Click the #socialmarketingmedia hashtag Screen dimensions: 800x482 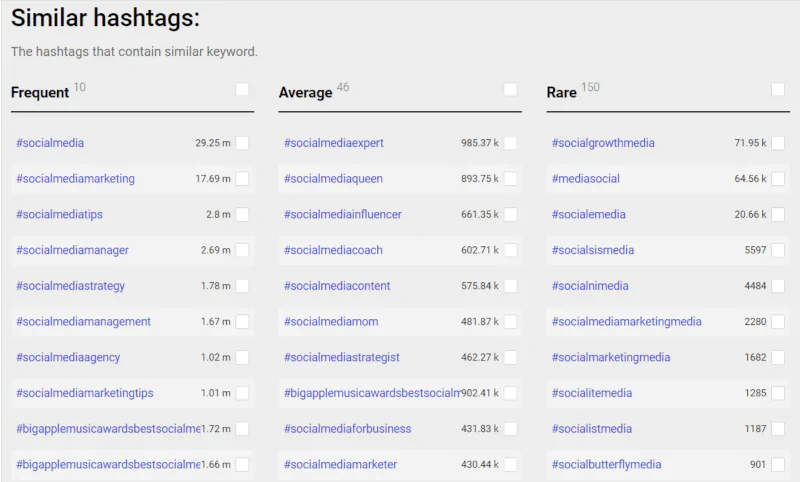611,357
